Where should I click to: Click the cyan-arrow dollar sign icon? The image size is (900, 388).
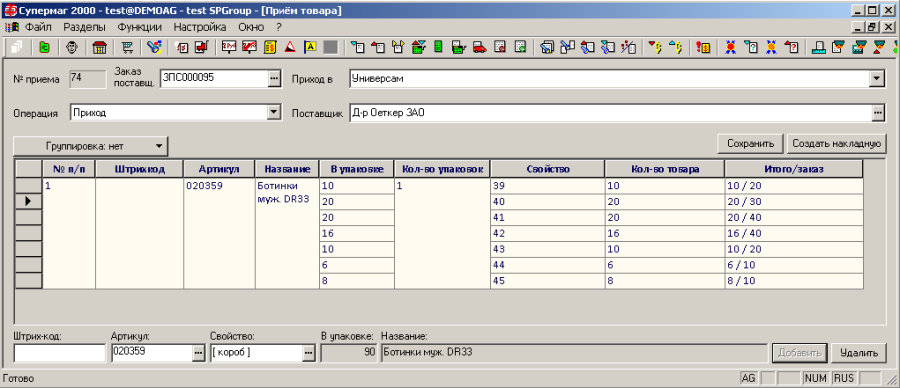[675, 47]
